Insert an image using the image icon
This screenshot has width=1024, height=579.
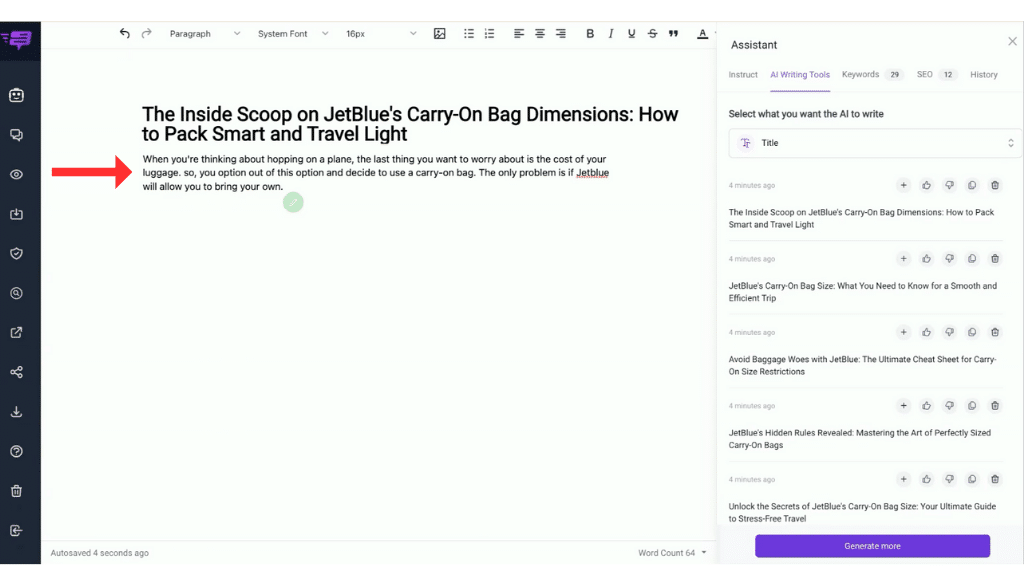[440, 34]
